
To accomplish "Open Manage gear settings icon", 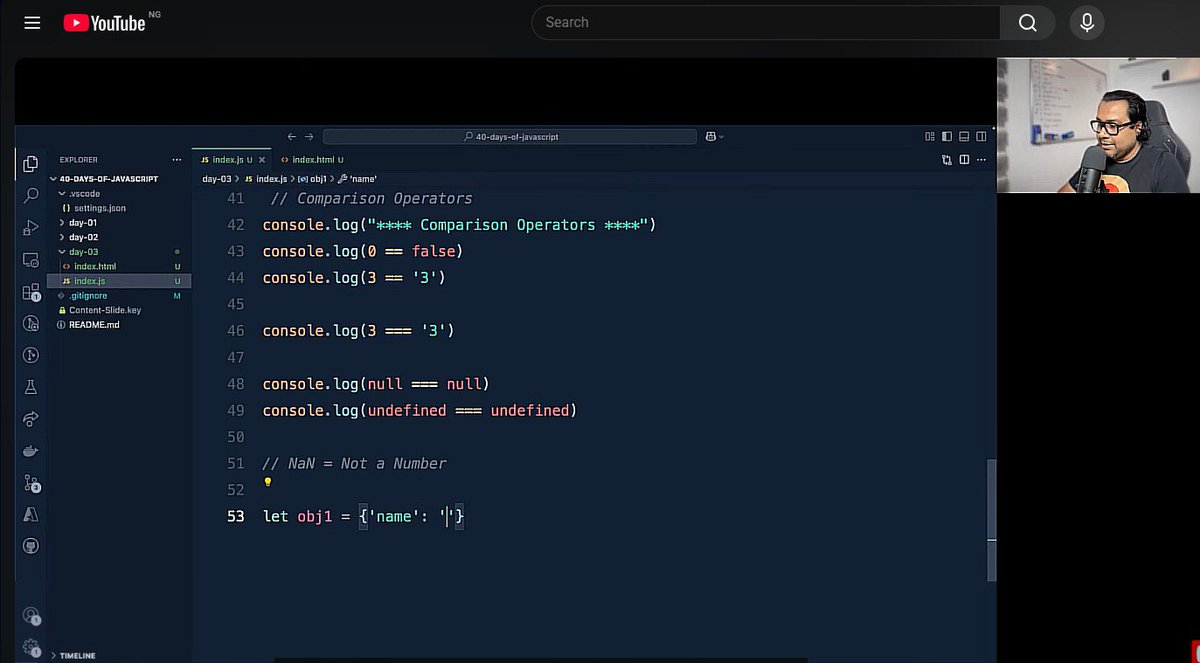I will click(31, 647).
